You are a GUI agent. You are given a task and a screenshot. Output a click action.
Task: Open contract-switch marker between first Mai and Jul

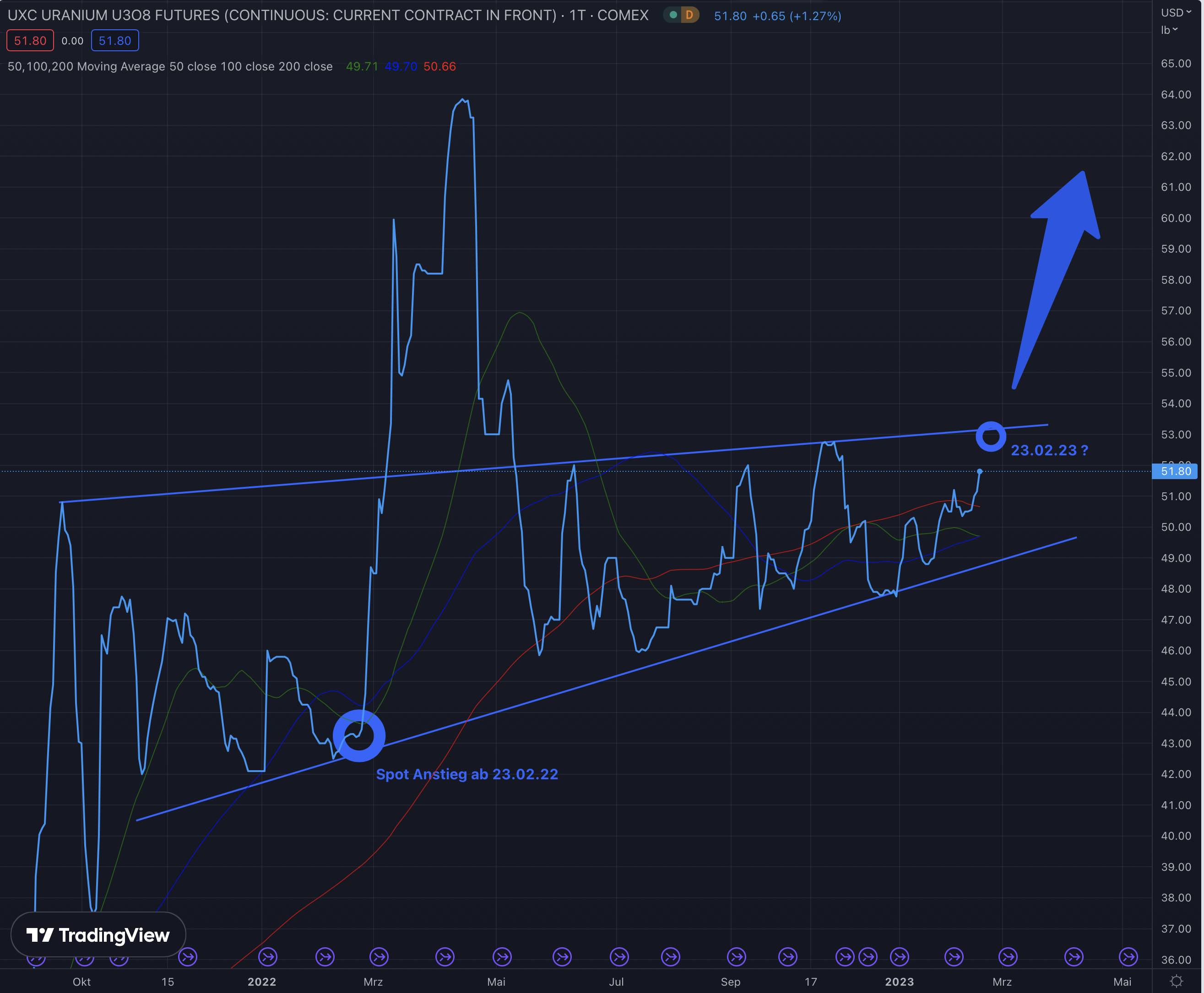point(562,956)
